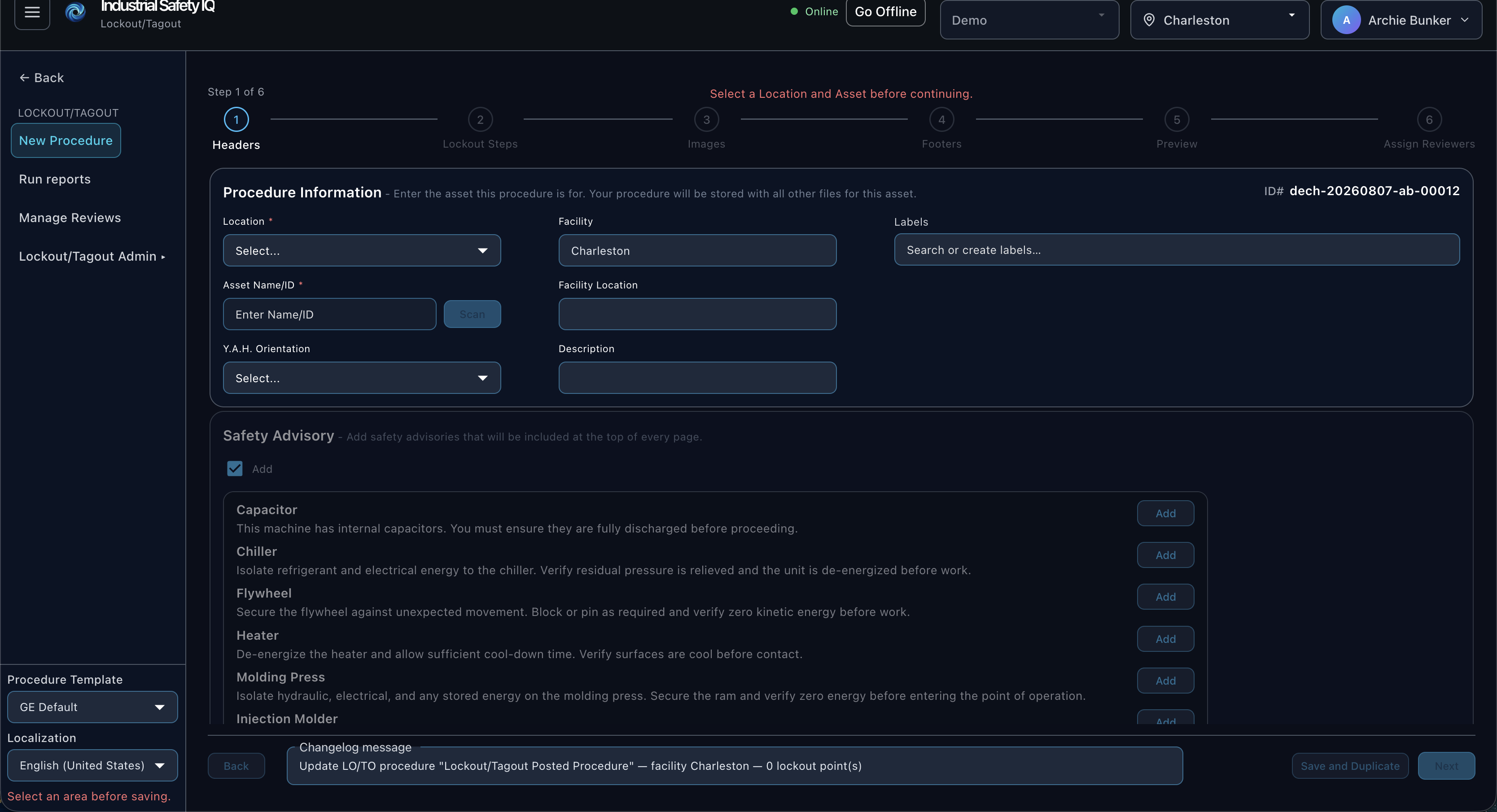
Task: Jump to step 5 Preview circle
Action: click(1177, 120)
